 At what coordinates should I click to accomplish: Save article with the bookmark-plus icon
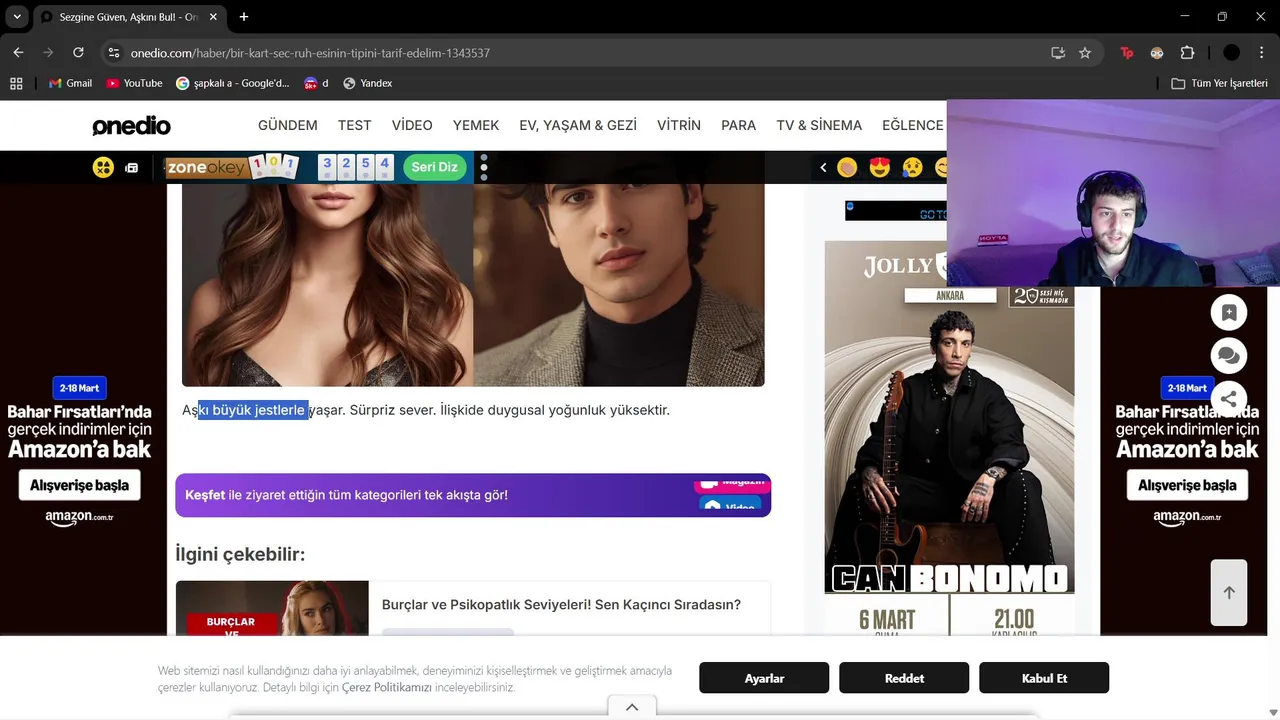click(x=1229, y=312)
